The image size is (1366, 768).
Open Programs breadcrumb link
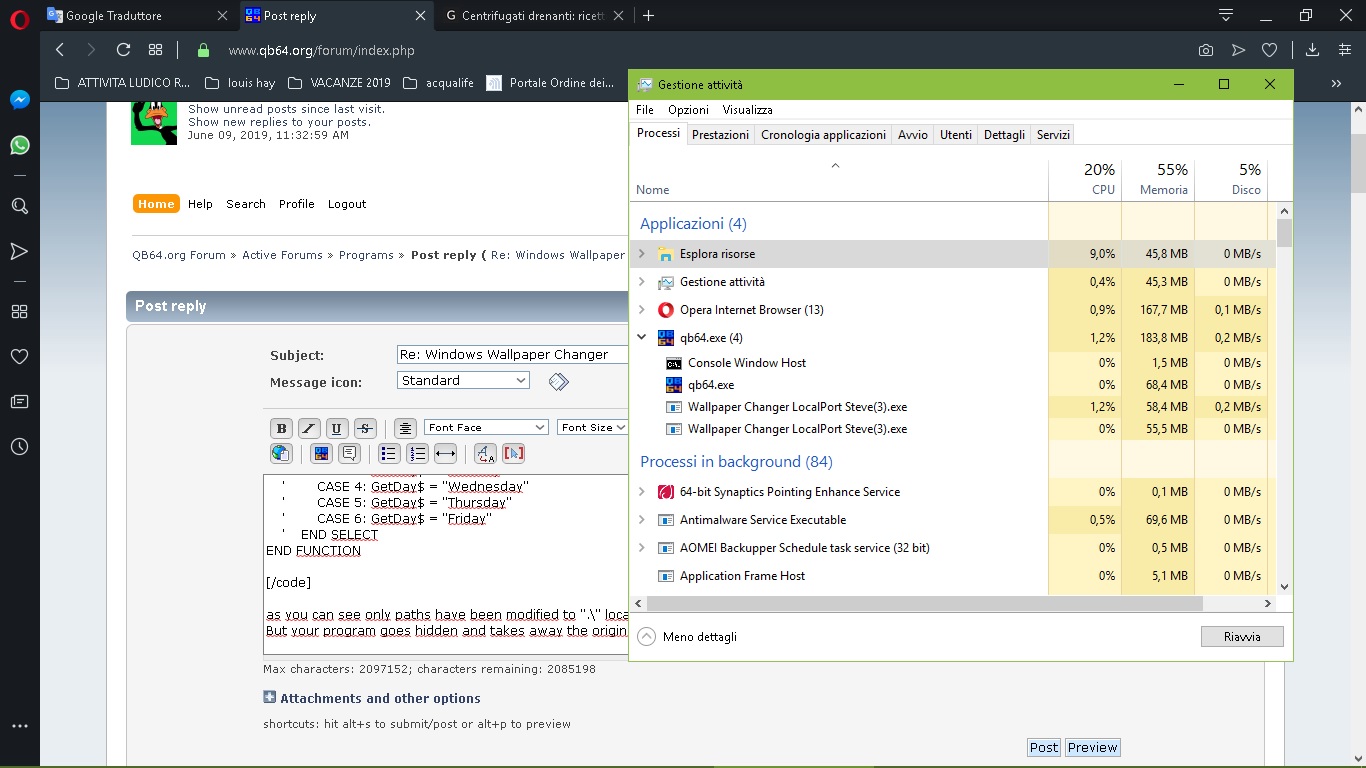point(366,255)
